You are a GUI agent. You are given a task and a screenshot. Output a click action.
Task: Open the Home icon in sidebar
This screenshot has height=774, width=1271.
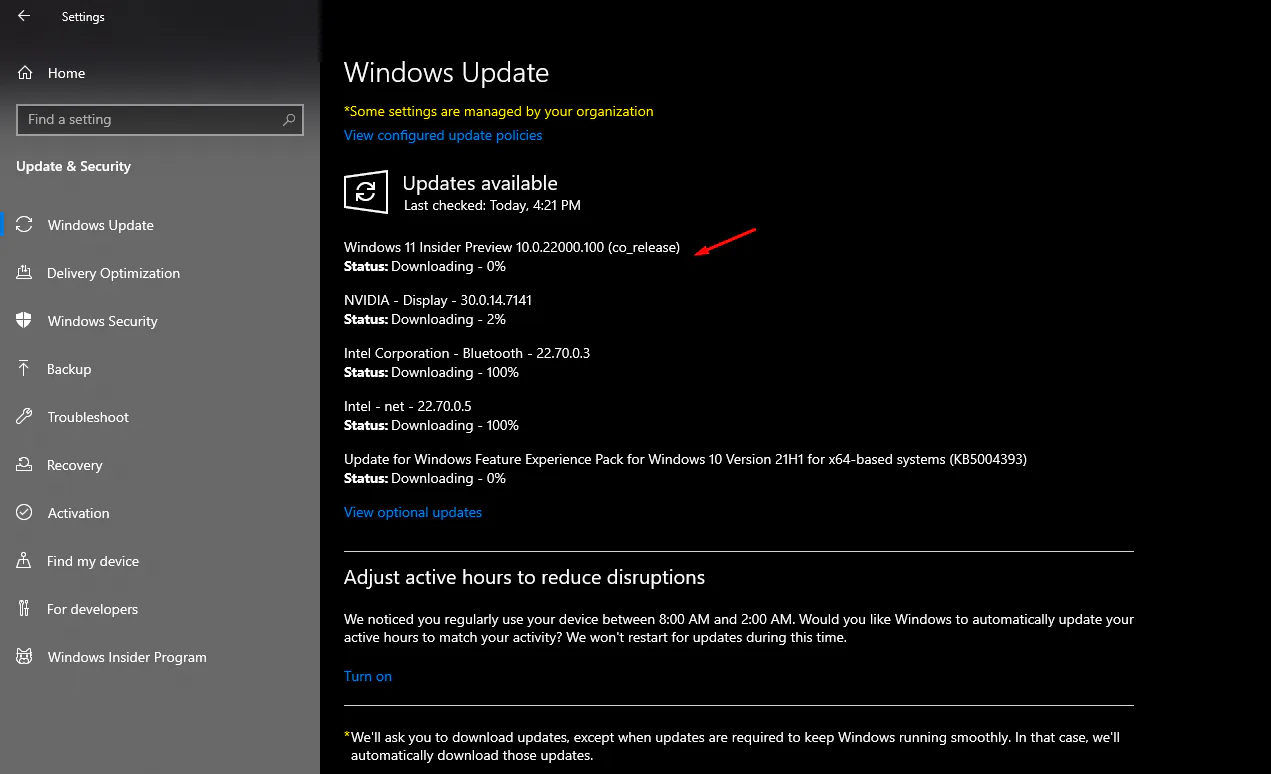point(25,73)
